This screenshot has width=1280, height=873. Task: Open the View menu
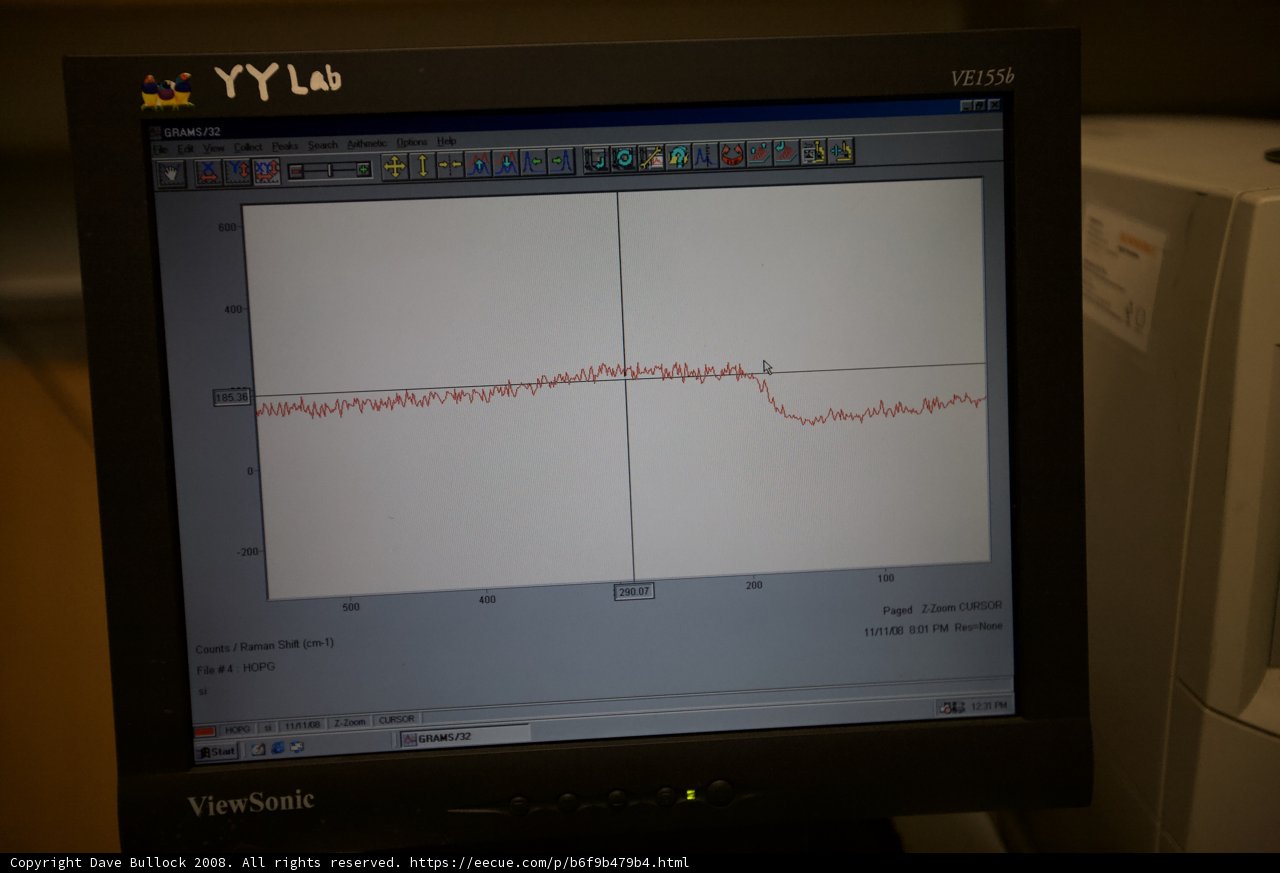tap(214, 148)
